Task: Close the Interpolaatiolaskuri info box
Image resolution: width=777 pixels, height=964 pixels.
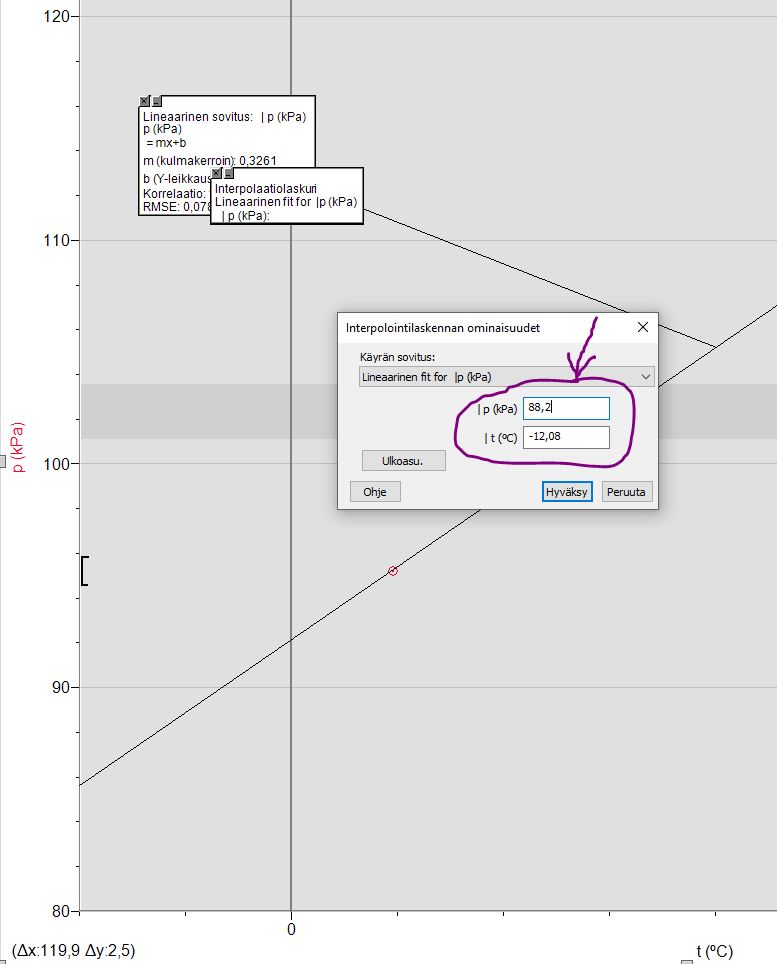Action: point(217,173)
